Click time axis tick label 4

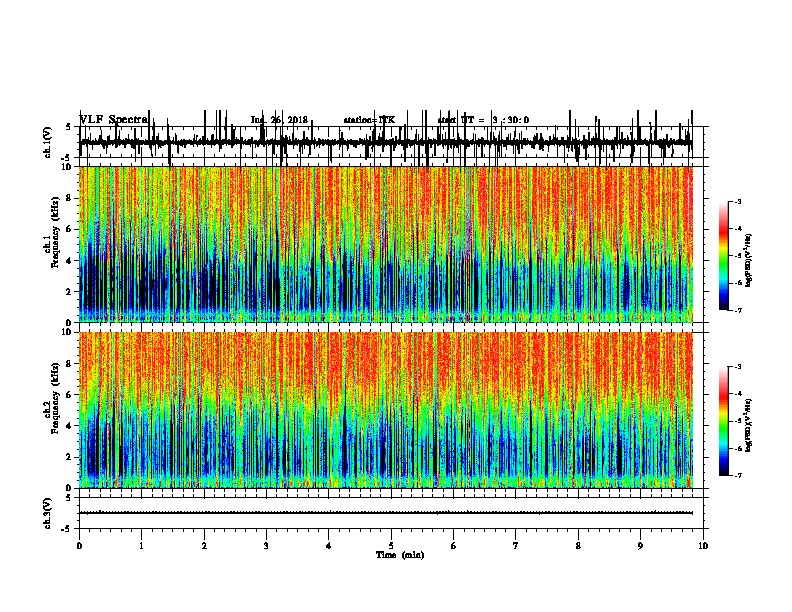(329, 546)
